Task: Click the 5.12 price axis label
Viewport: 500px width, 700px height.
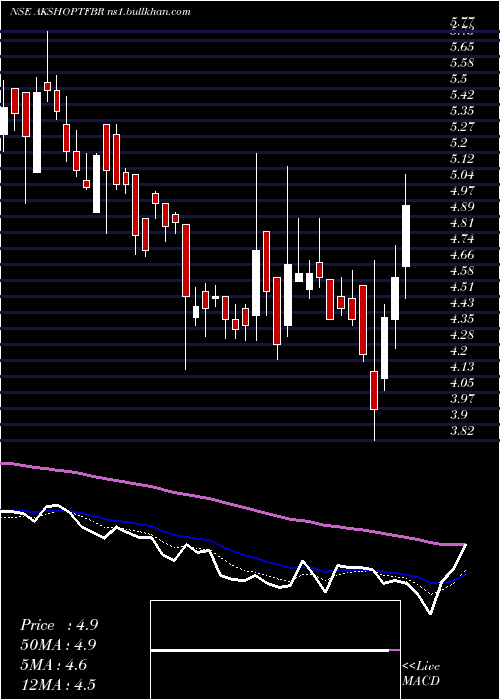Action: [x=462, y=159]
